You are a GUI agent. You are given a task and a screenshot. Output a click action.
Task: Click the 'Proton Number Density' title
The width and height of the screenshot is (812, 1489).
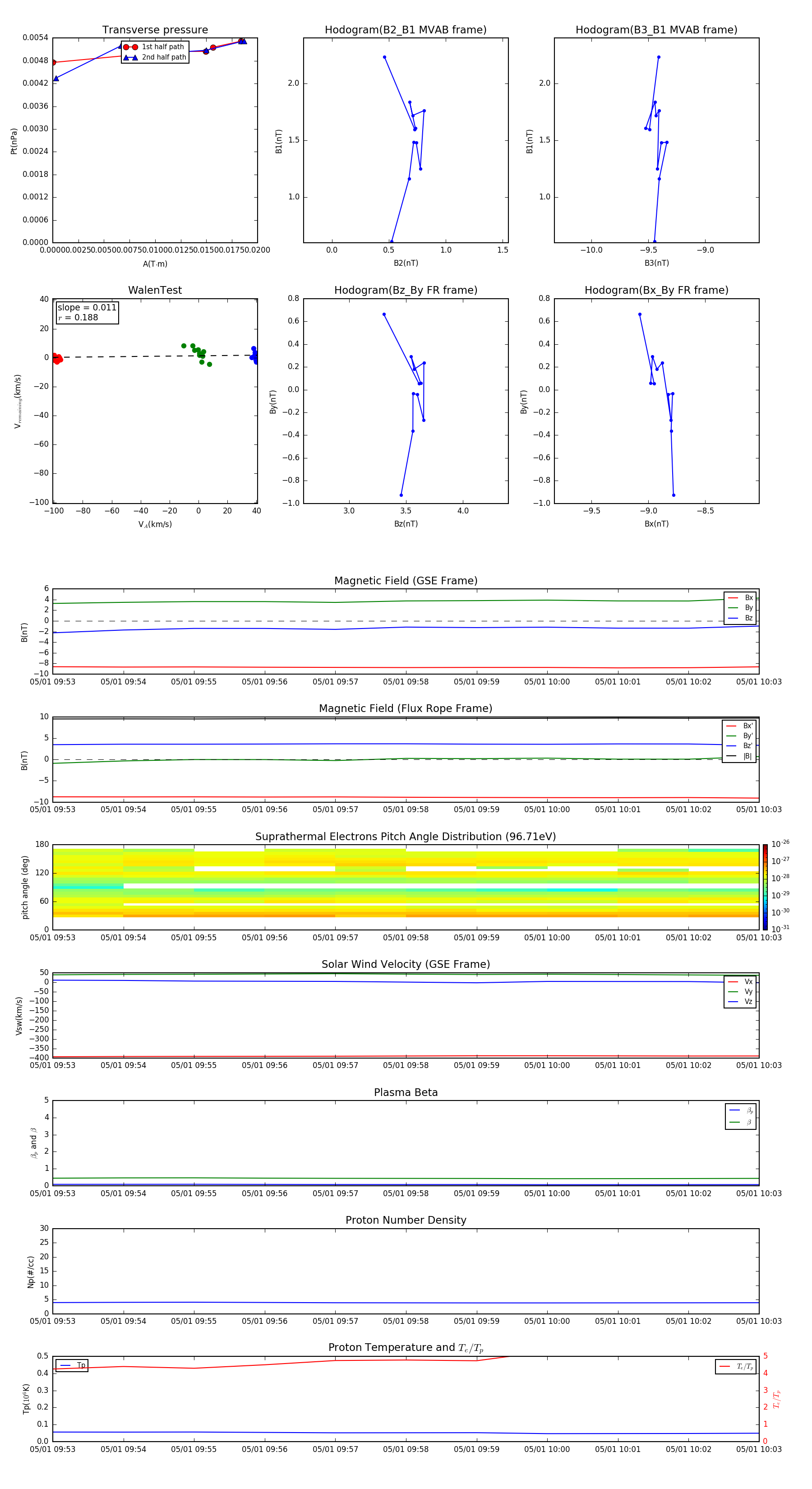406,1220
